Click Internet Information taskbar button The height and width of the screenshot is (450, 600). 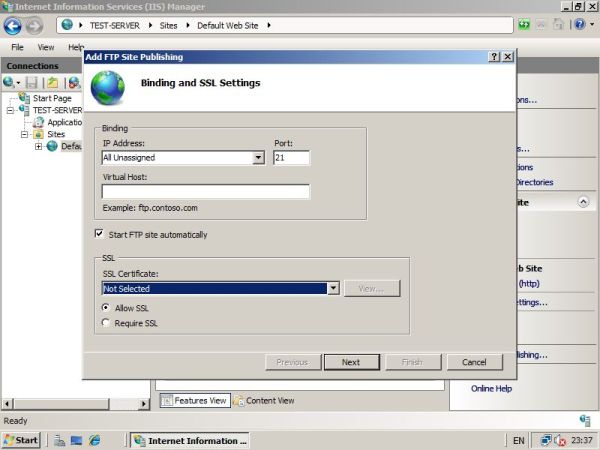click(190, 441)
